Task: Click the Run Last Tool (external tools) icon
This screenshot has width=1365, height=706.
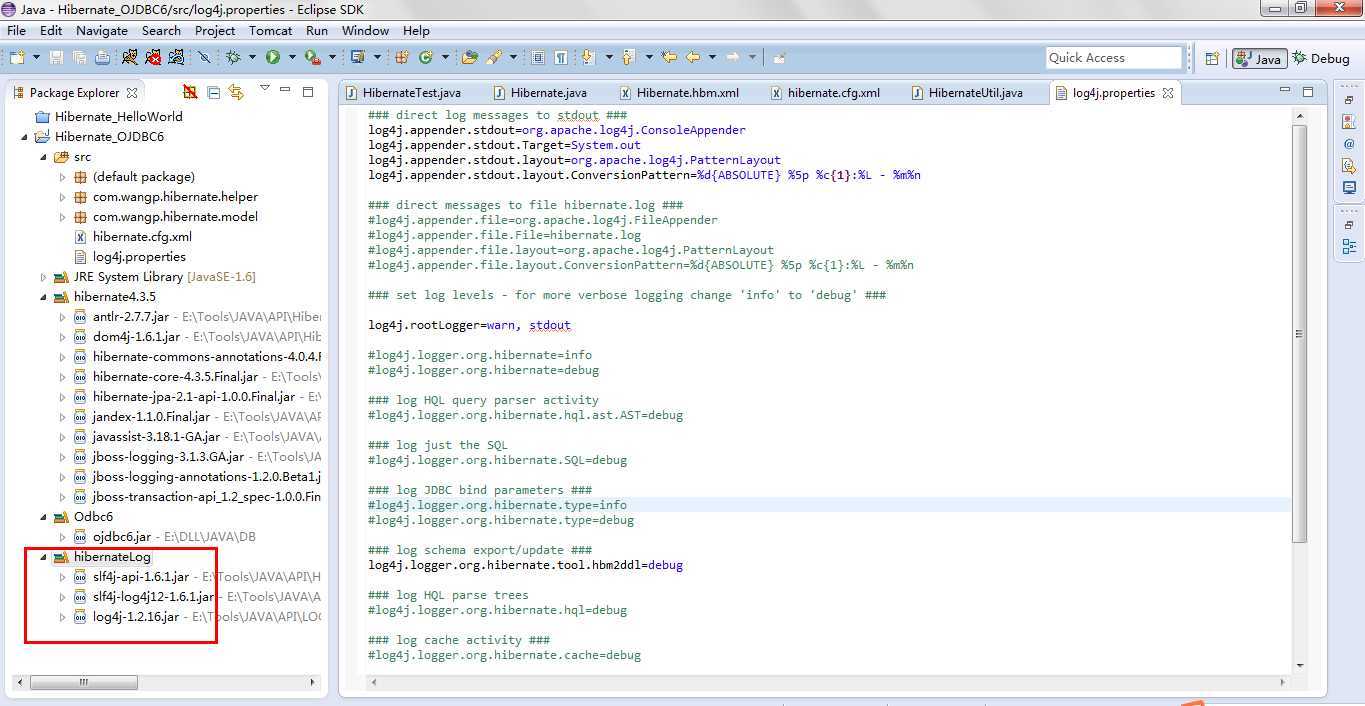Action: (313, 58)
